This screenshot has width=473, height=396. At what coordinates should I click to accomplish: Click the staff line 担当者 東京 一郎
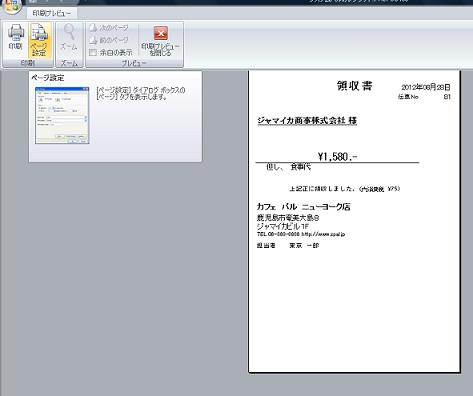pos(288,246)
